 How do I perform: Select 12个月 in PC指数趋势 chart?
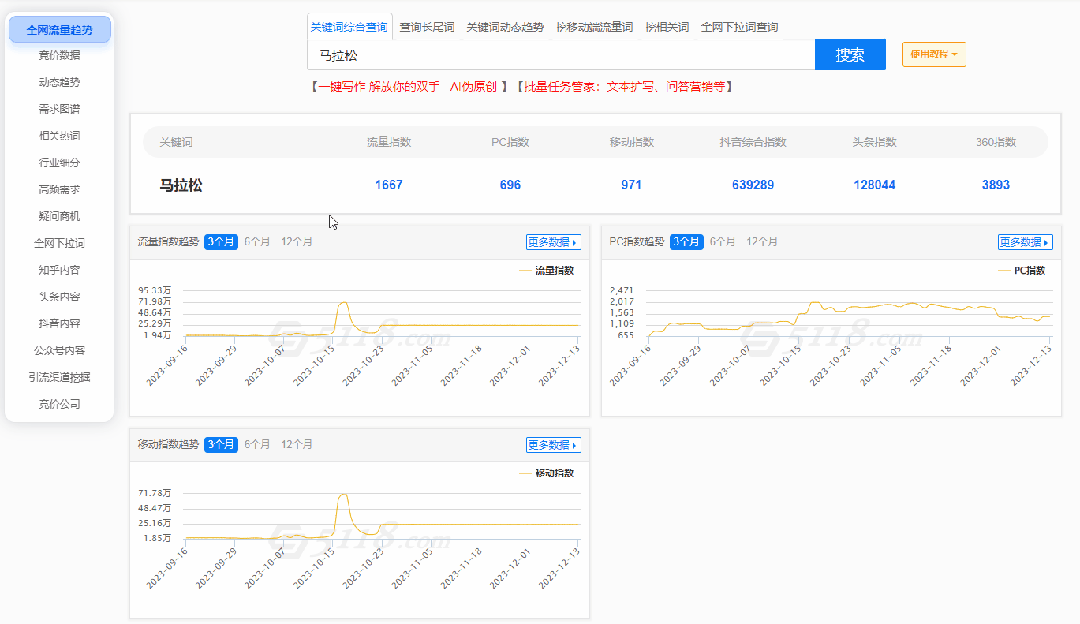click(x=762, y=242)
